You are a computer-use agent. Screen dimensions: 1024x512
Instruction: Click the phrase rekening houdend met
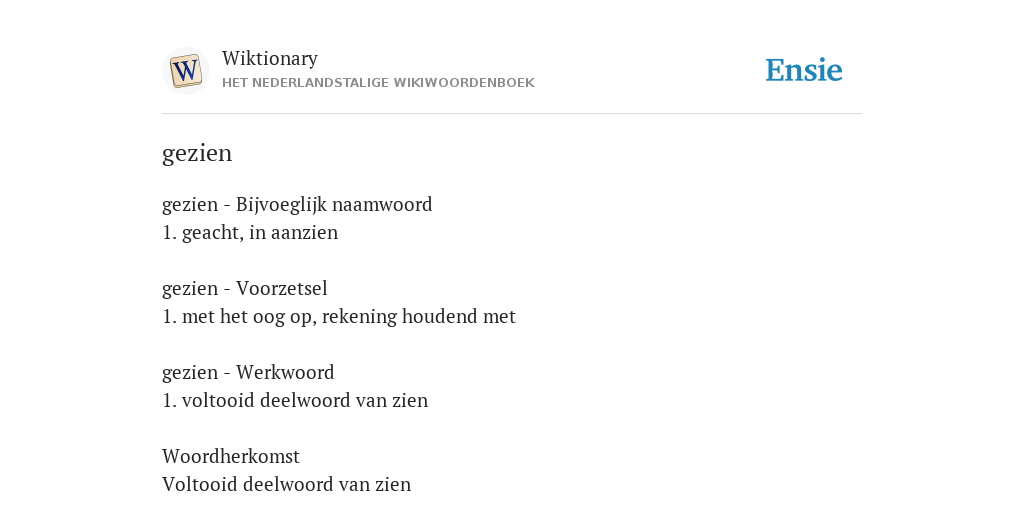tap(419, 317)
